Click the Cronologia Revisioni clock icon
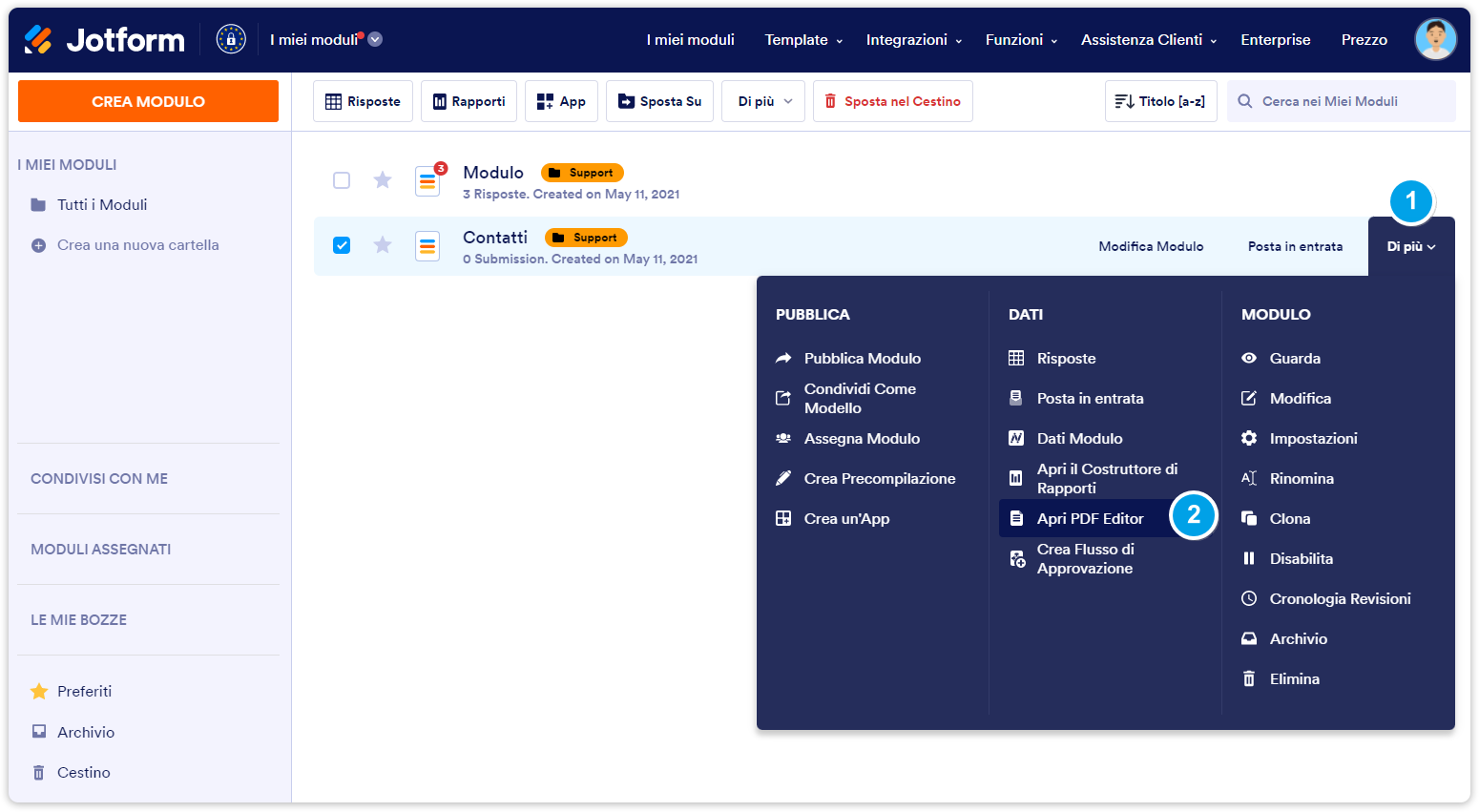This screenshot has width=1479, height=812. (x=1249, y=599)
